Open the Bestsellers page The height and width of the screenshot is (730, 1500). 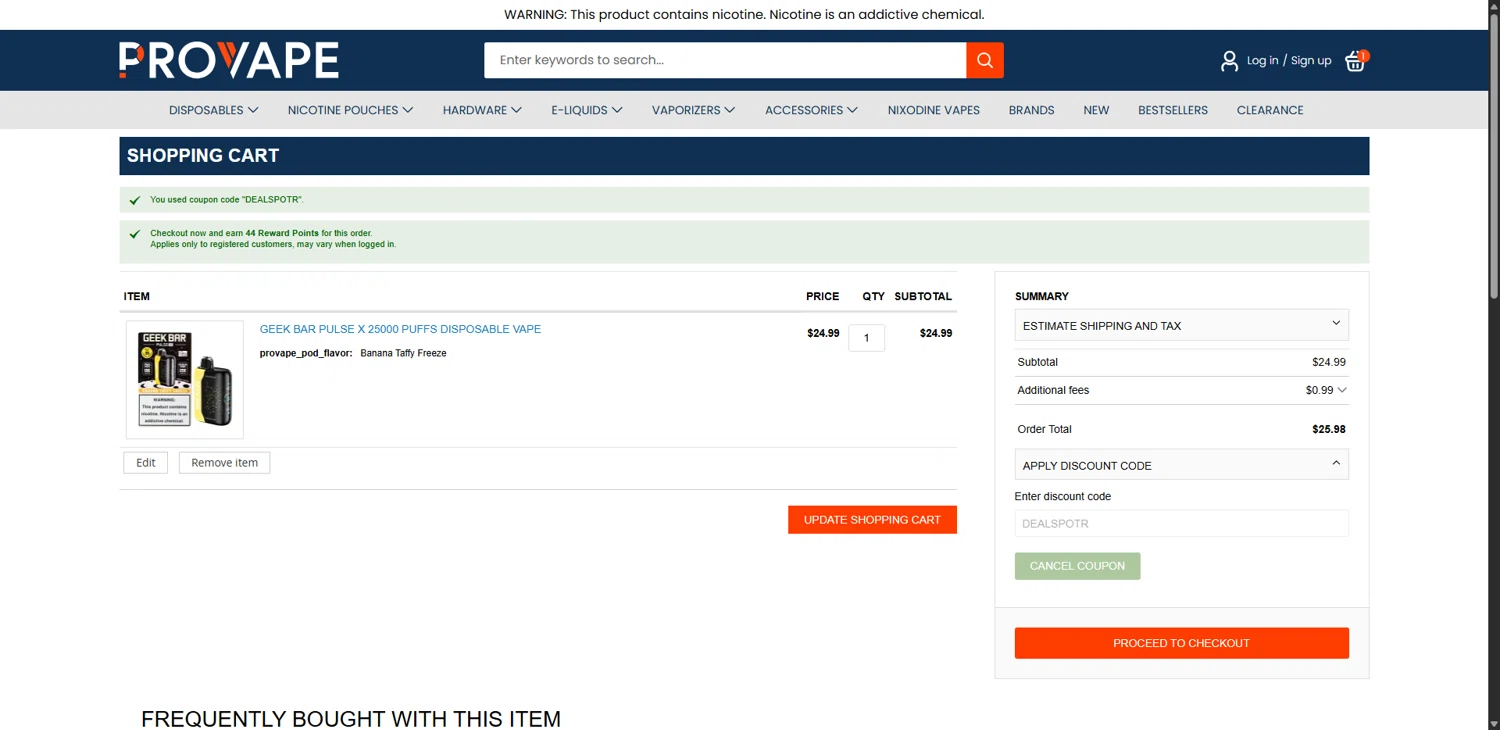point(1173,110)
